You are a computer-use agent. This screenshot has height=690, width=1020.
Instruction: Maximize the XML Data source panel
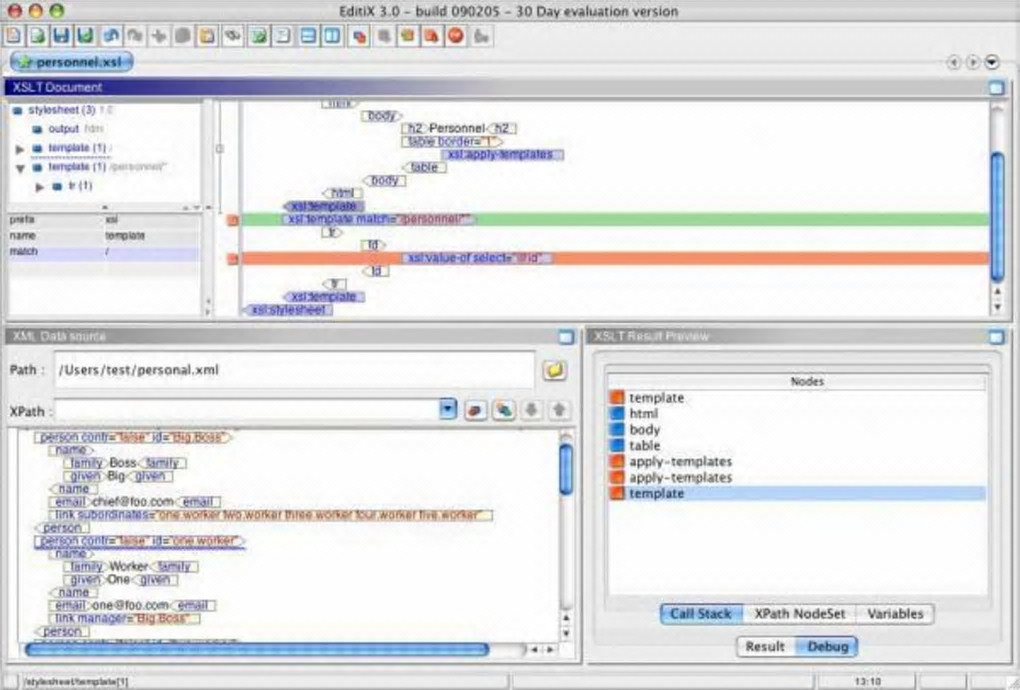pyautogui.click(x=566, y=336)
